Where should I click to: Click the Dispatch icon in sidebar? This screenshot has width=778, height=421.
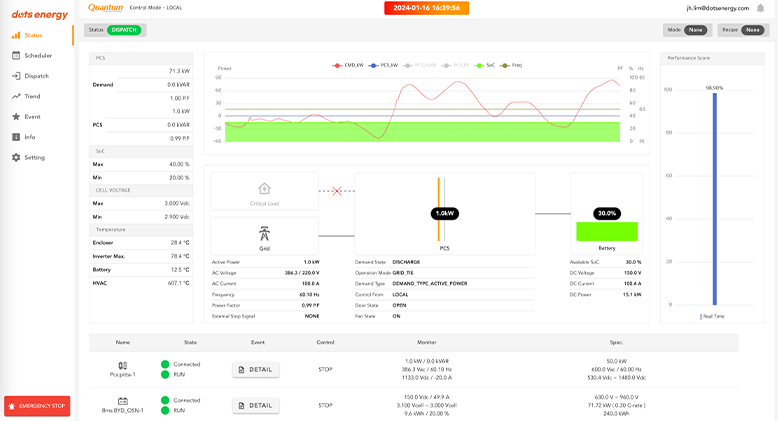click(x=16, y=76)
